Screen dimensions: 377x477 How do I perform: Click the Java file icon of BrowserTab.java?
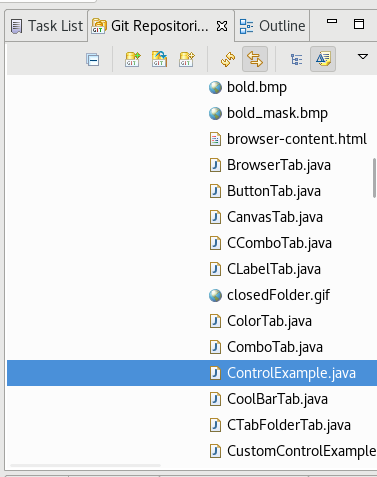[215, 165]
